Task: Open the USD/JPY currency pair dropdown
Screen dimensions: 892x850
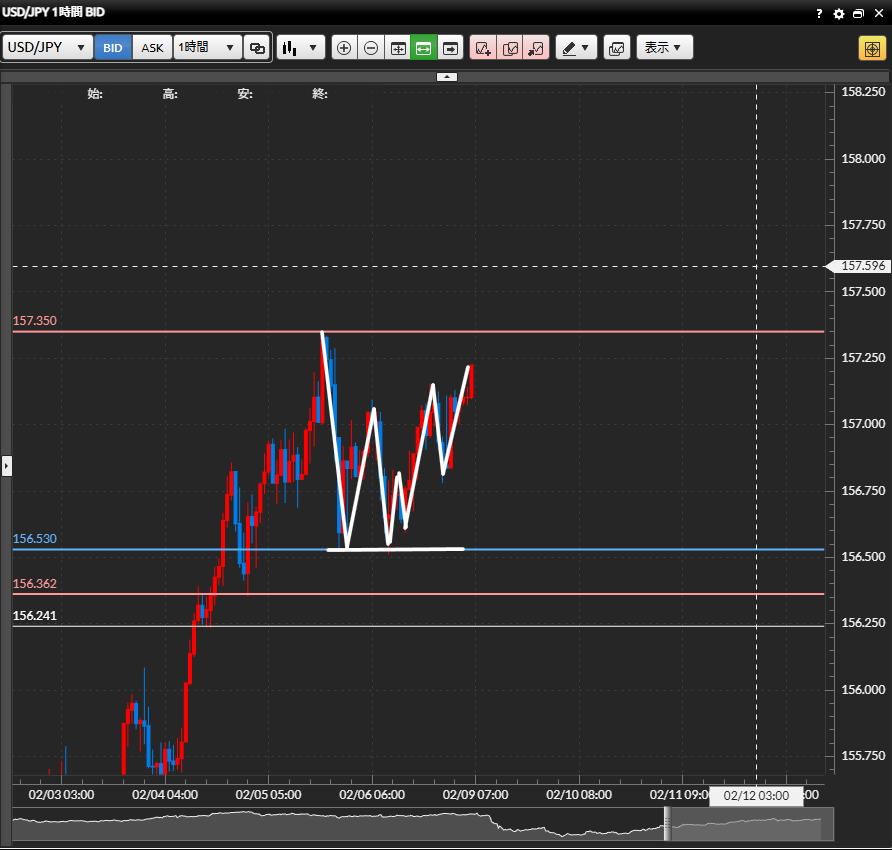Action: point(48,48)
